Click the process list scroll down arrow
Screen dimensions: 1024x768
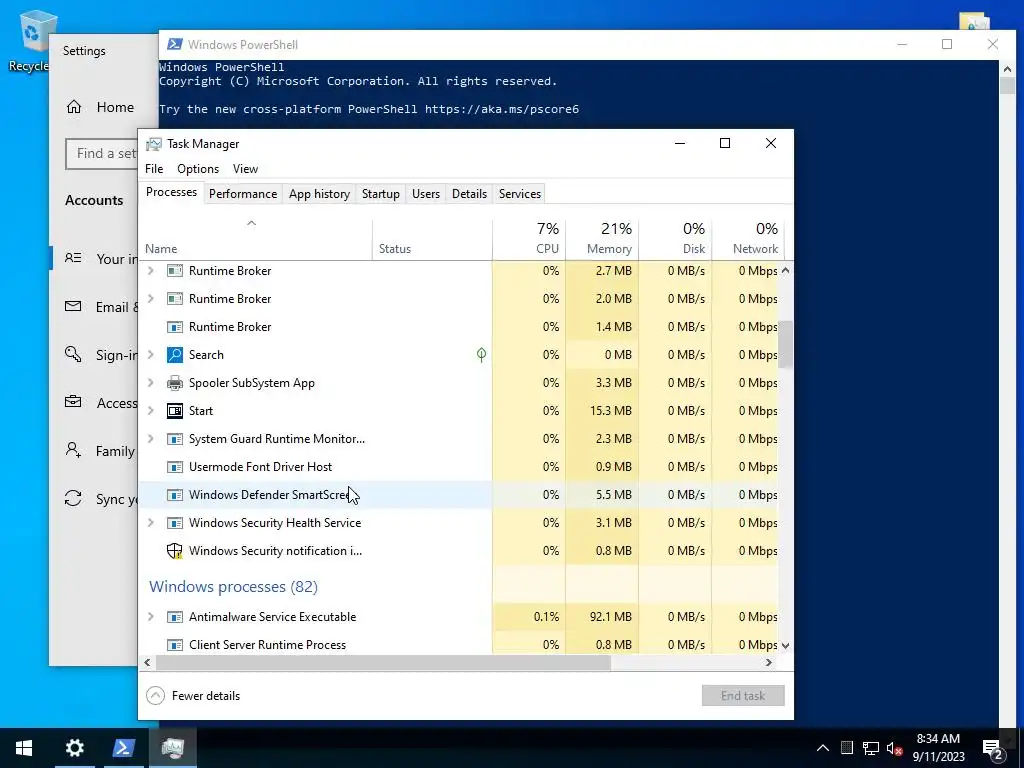pyautogui.click(x=786, y=645)
